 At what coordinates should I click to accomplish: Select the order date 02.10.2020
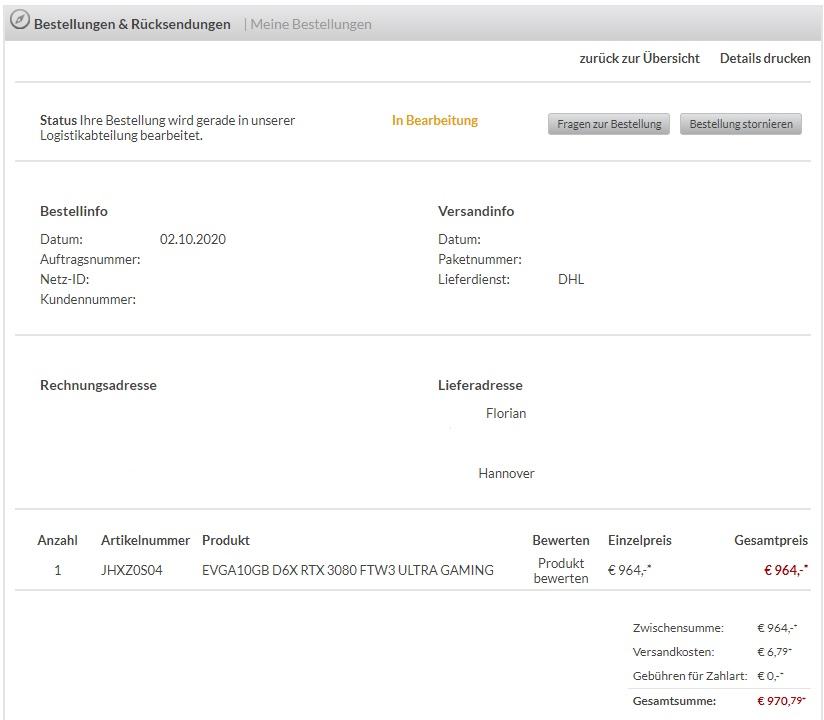[192, 239]
